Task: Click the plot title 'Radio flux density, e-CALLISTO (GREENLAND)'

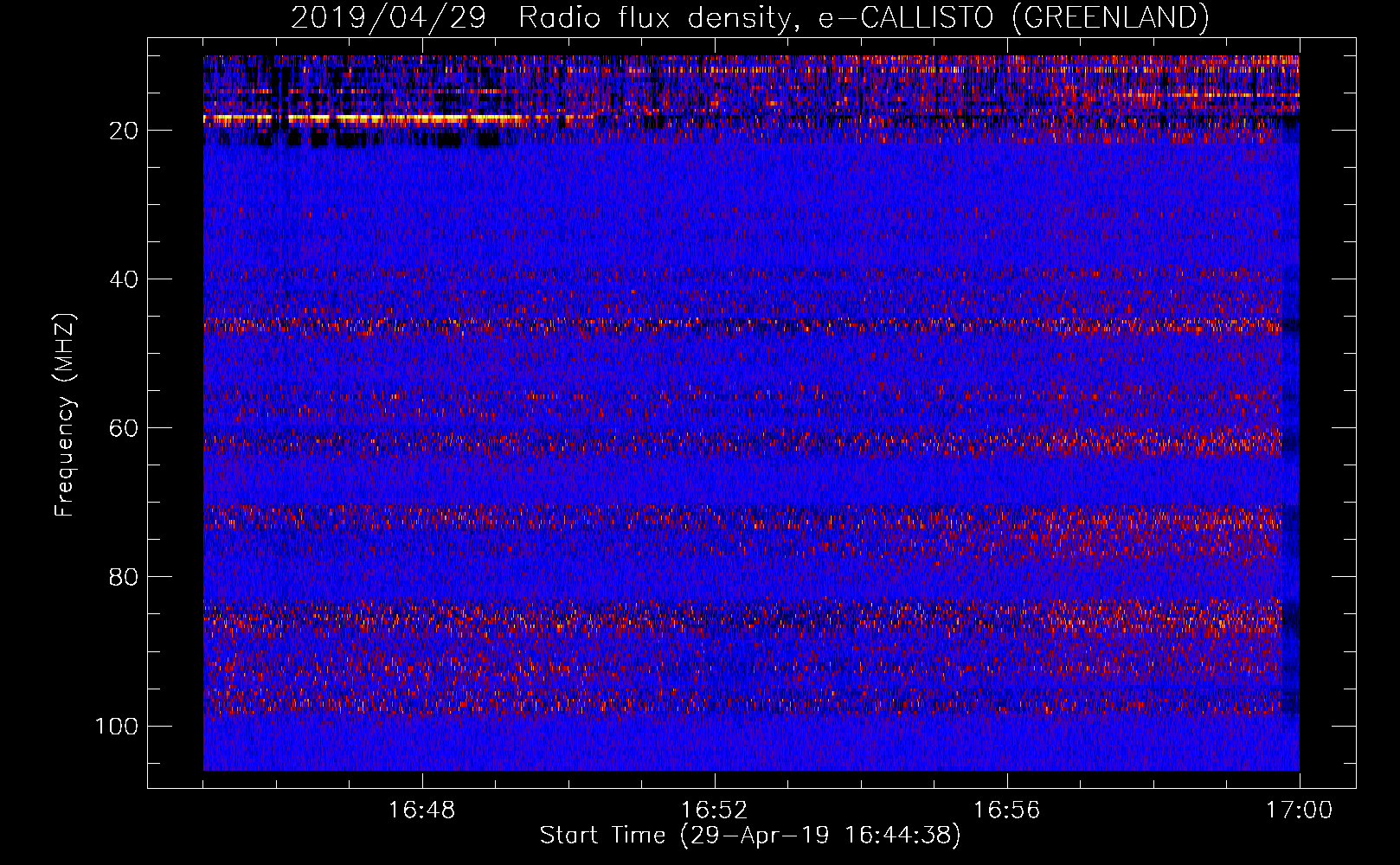Action: click(864, 17)
